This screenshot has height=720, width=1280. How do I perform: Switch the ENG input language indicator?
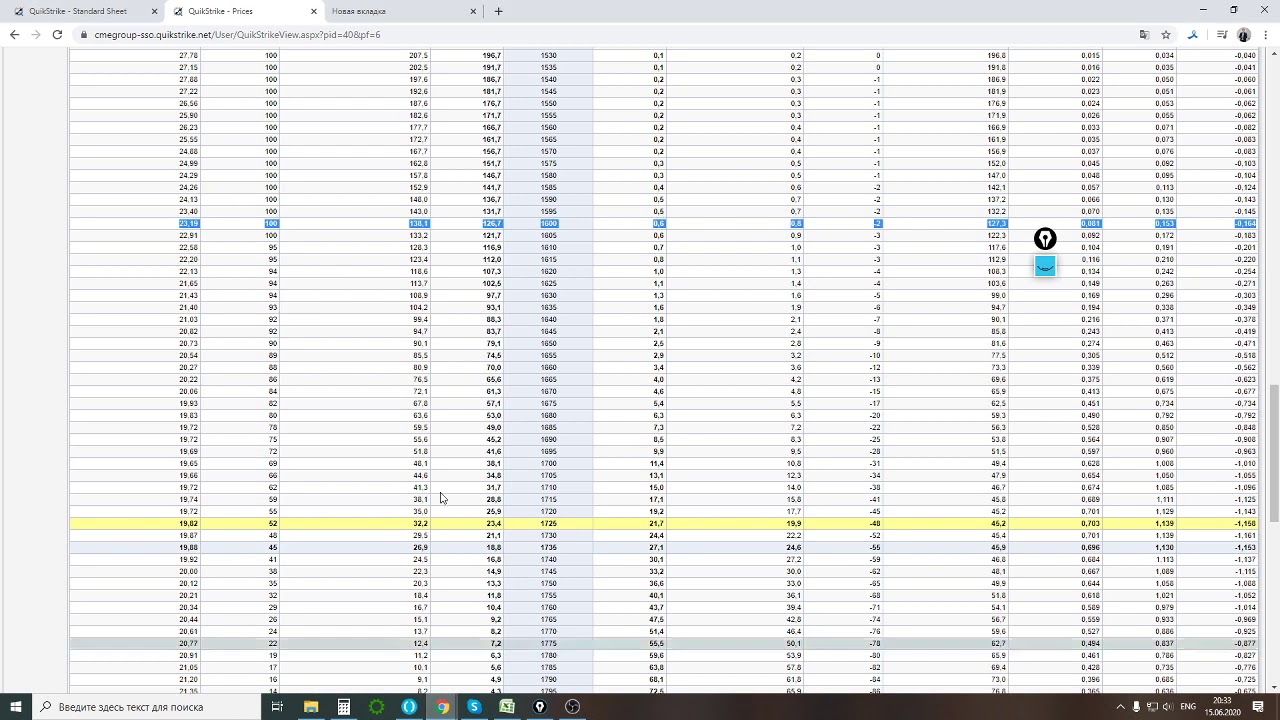[x=1188, y=707]
